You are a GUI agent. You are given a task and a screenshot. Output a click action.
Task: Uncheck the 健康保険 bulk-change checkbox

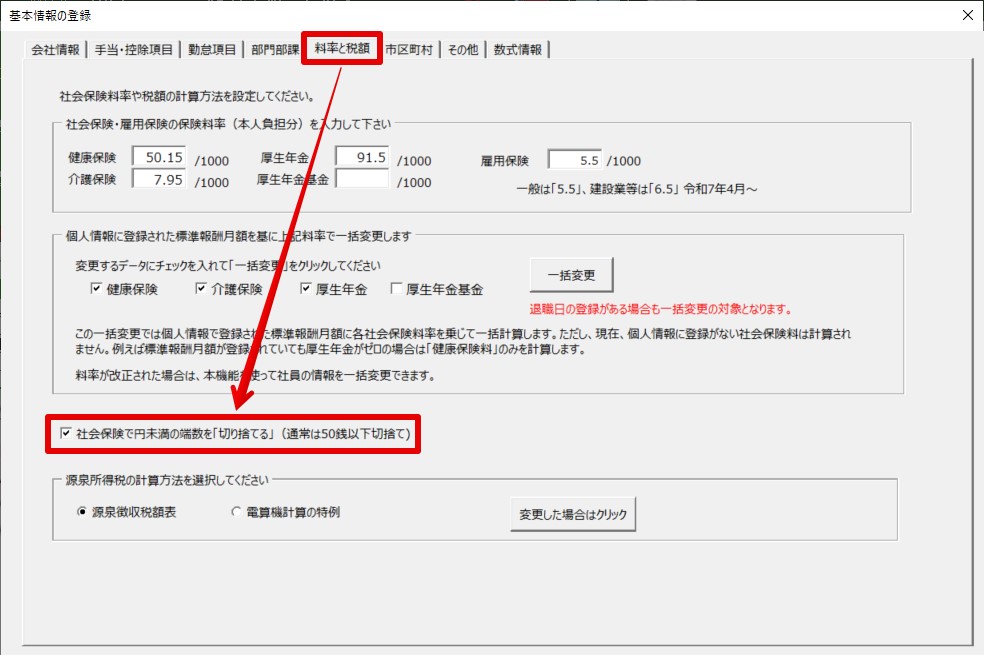[x=96, y=289]
